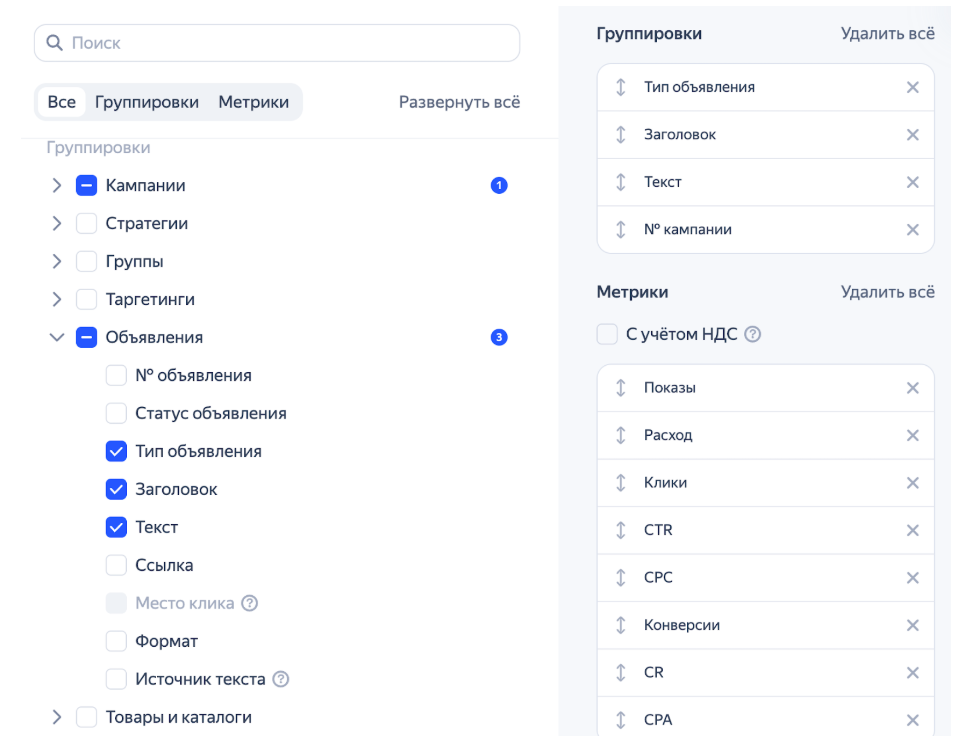Image resolution: width=963 pixels, height=742 pixels.
Task: Expand the Товары и каталоги section
Action: click(x=57, y=717)
